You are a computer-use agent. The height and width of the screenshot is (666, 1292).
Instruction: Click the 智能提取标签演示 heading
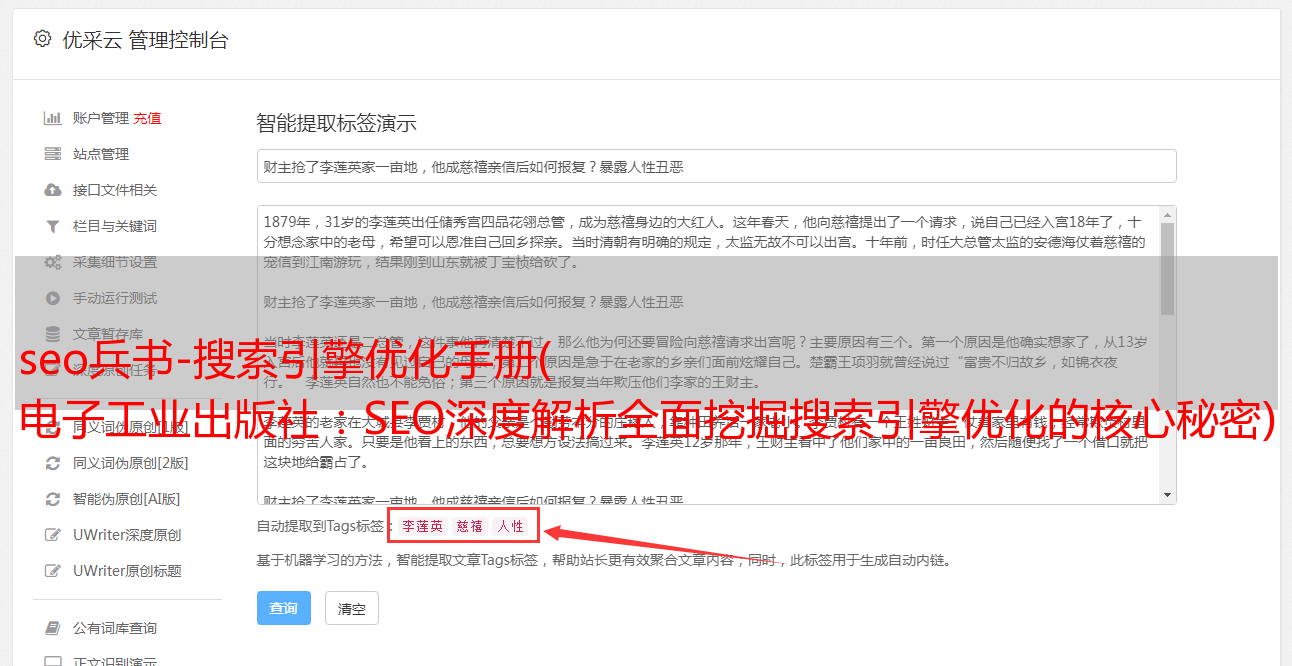336,124
